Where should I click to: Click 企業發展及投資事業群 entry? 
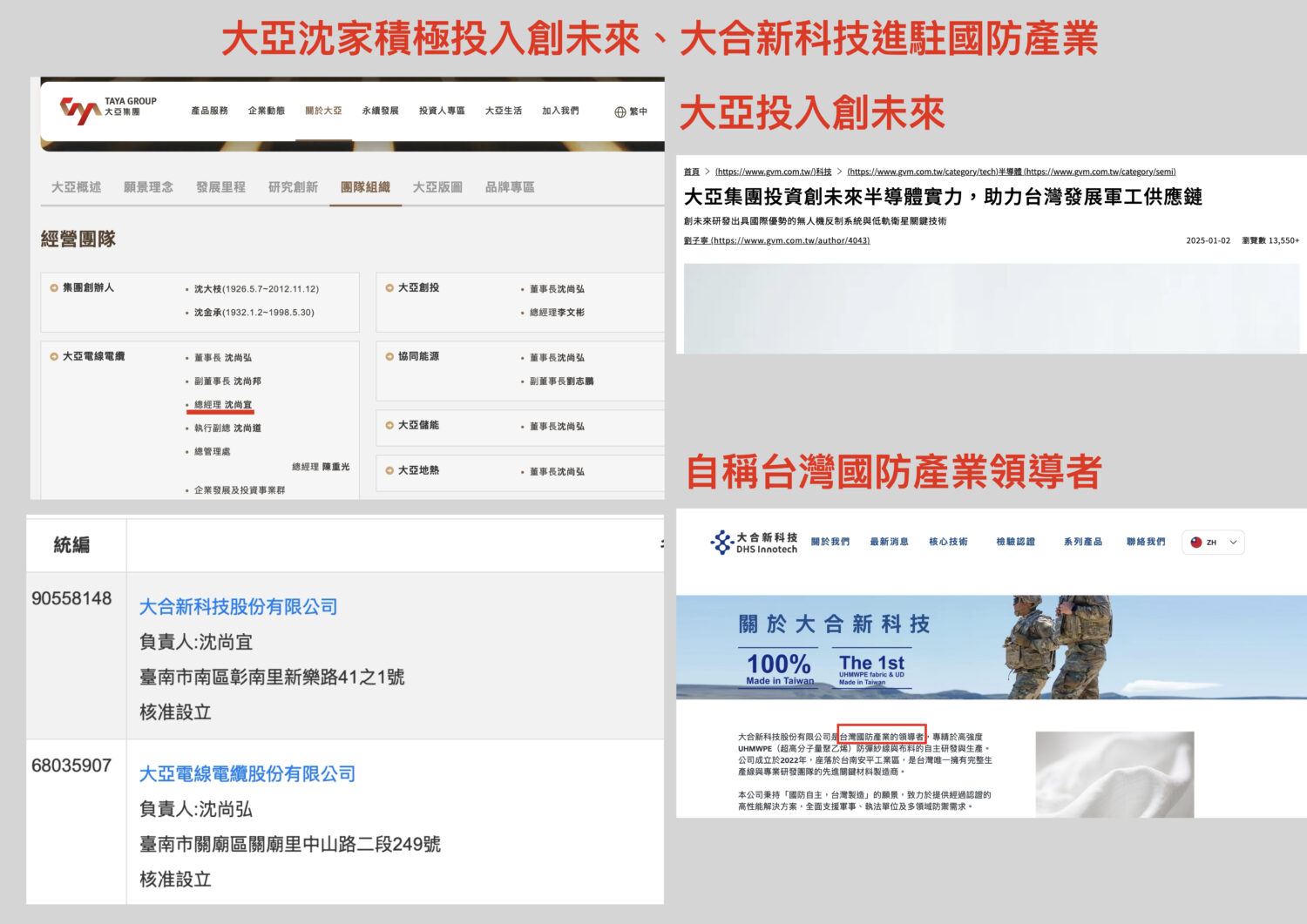click(x=240, y=490)
